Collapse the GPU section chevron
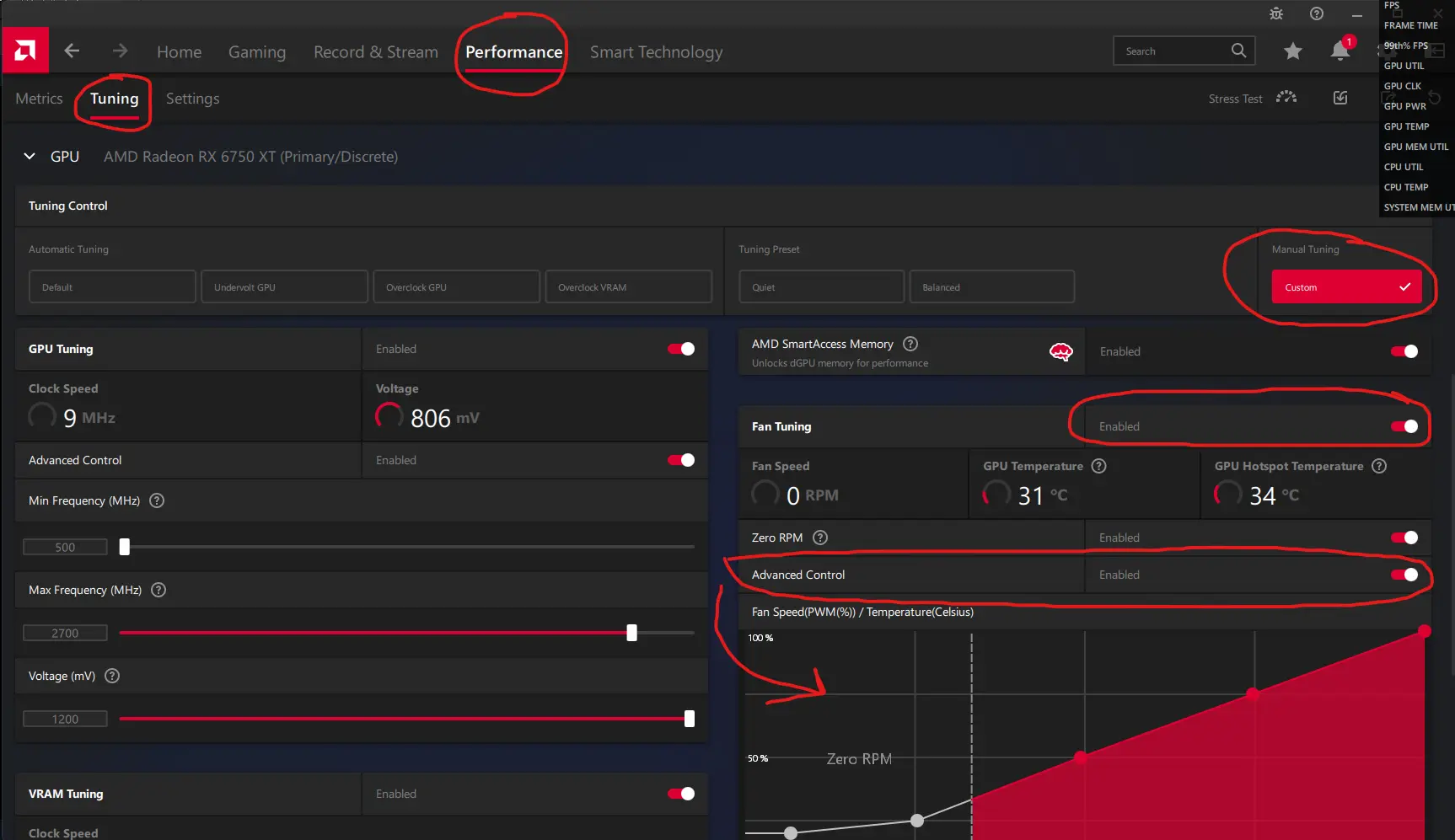The height and width of the screenshot is (840, 1455). point(30,156)
